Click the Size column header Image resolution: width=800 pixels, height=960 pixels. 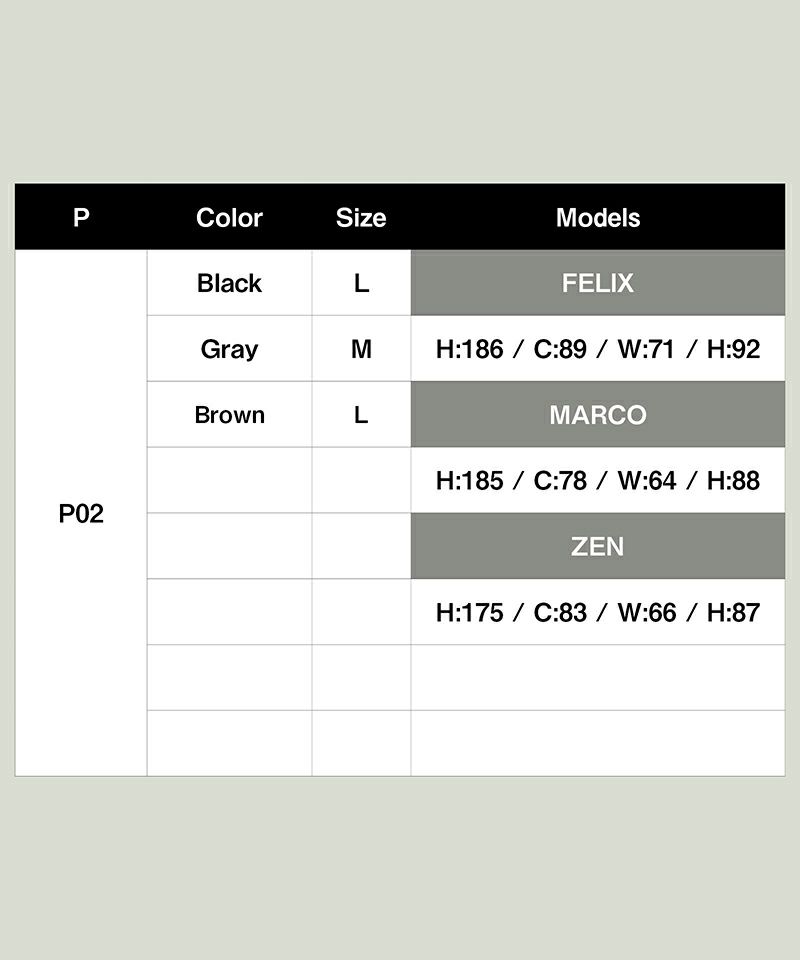tap(361, 217)
